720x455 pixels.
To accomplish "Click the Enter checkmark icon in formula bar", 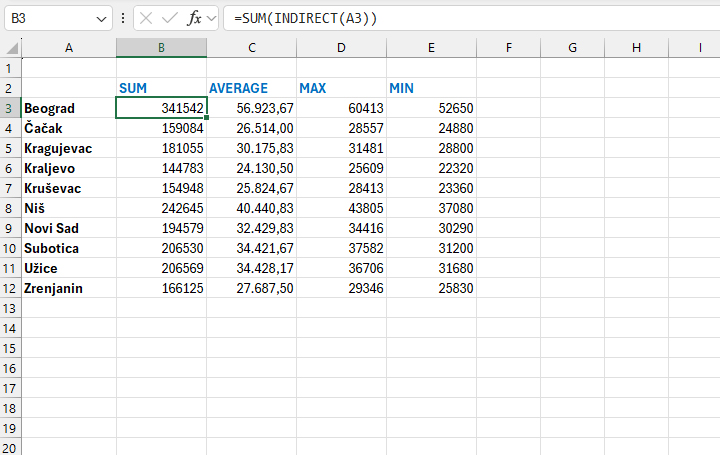I will 169,18.
